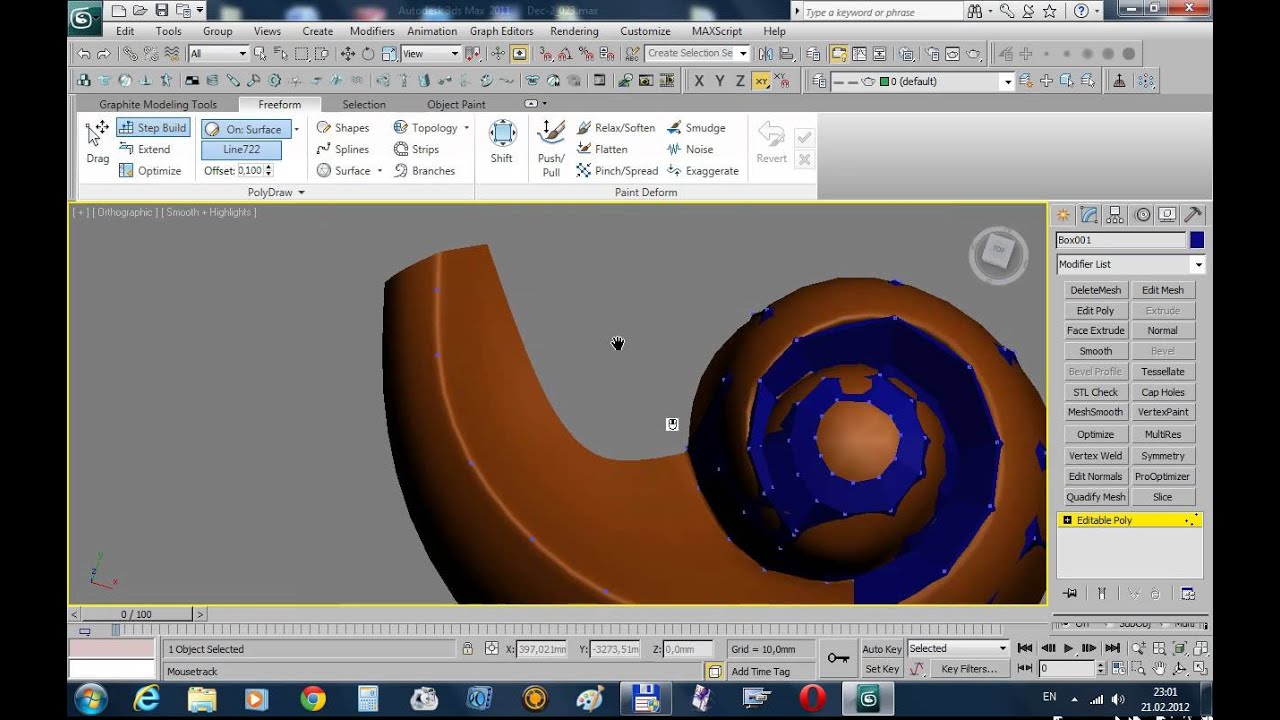This screenshot has height=720, width=1280.
Task: Open the Key Filters dialog
Action: point(969,669)
